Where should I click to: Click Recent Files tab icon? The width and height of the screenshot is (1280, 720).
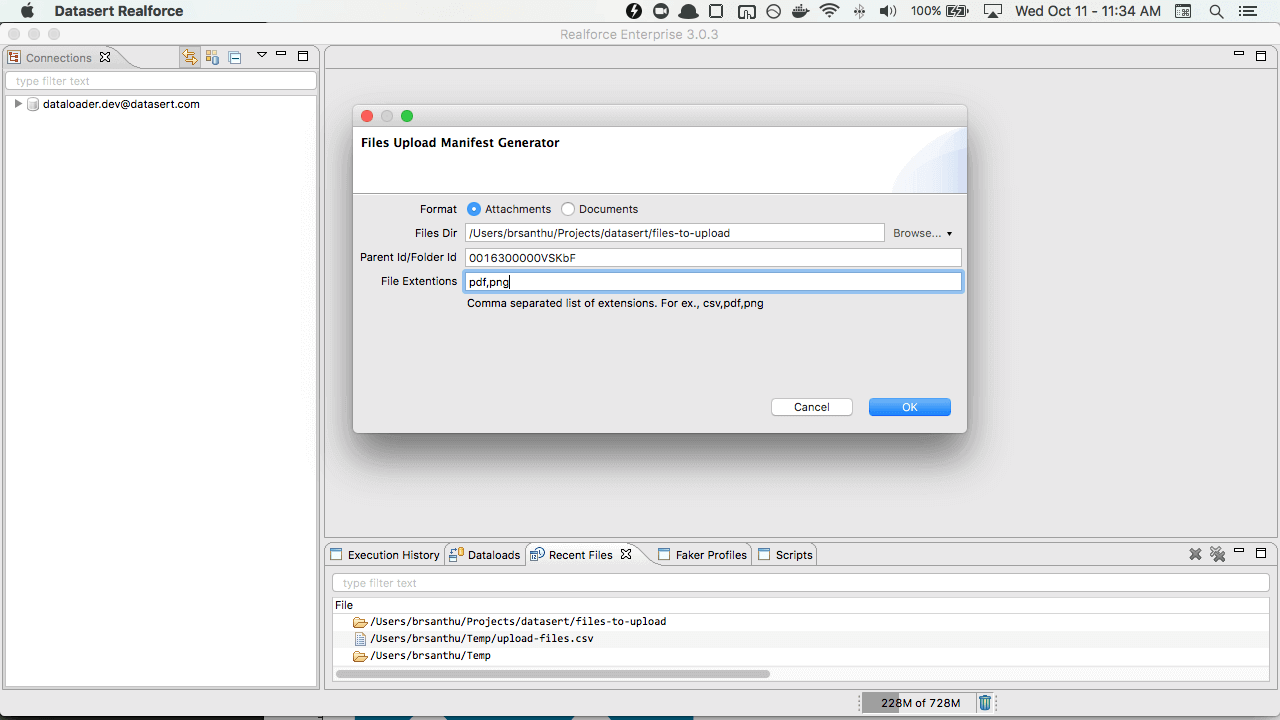click(538, 554)
